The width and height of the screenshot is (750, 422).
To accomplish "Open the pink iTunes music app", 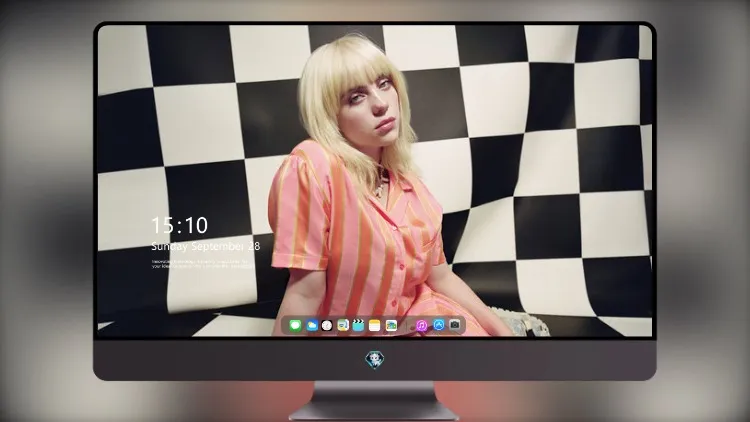I will click(421, 325).
